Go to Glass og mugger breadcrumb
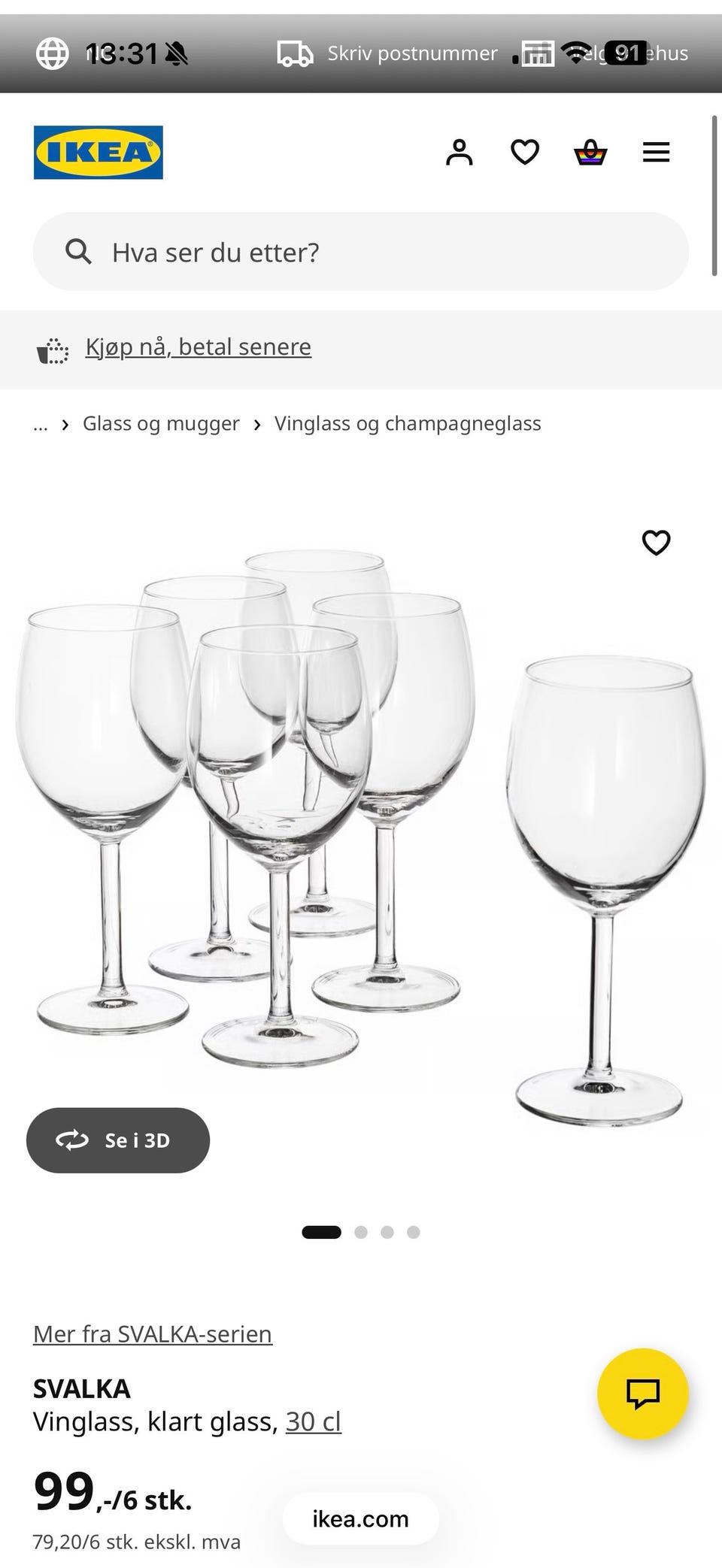Image resolution: width=722 pixels, height=1568 pixels. click(161, 424)
